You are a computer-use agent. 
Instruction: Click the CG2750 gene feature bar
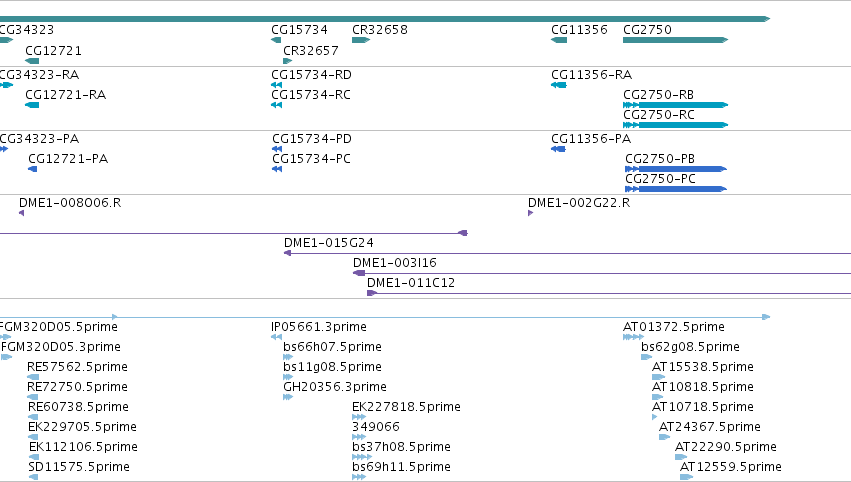[x=675, y=40]
